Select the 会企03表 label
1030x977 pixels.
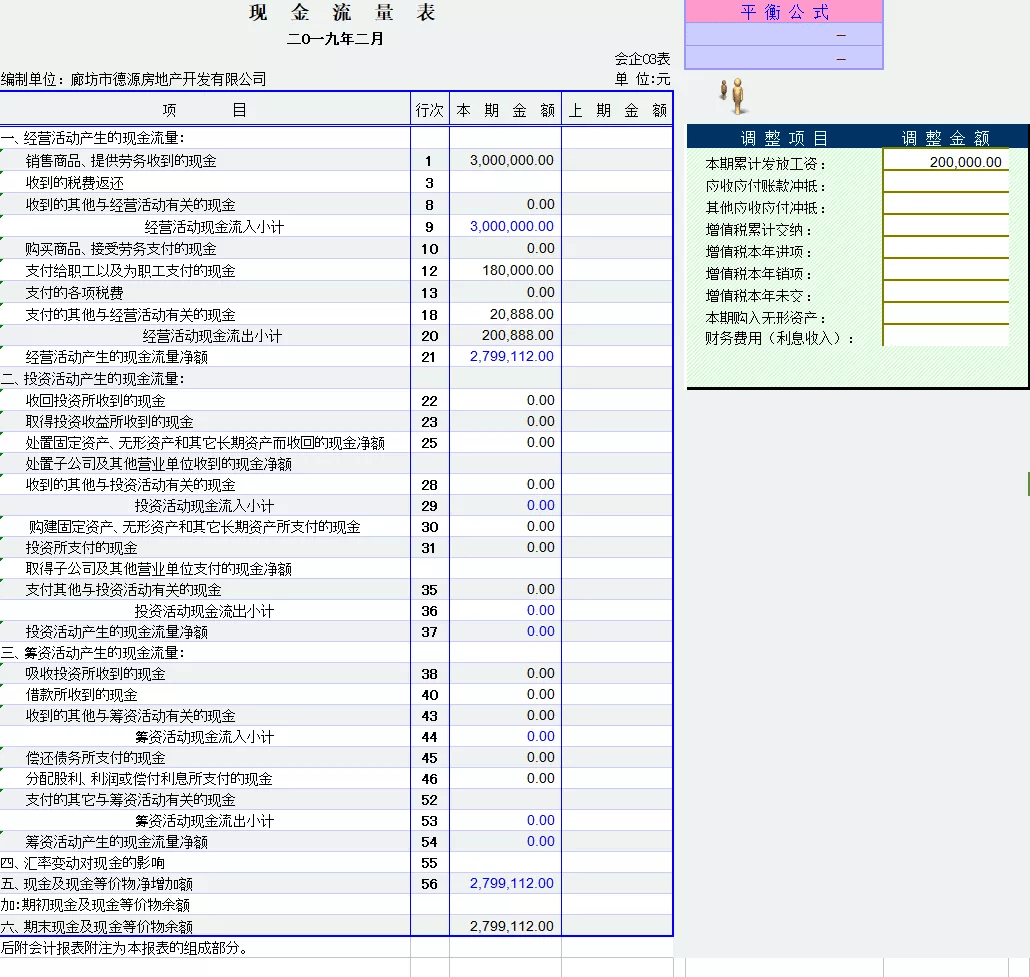(642, 59)
